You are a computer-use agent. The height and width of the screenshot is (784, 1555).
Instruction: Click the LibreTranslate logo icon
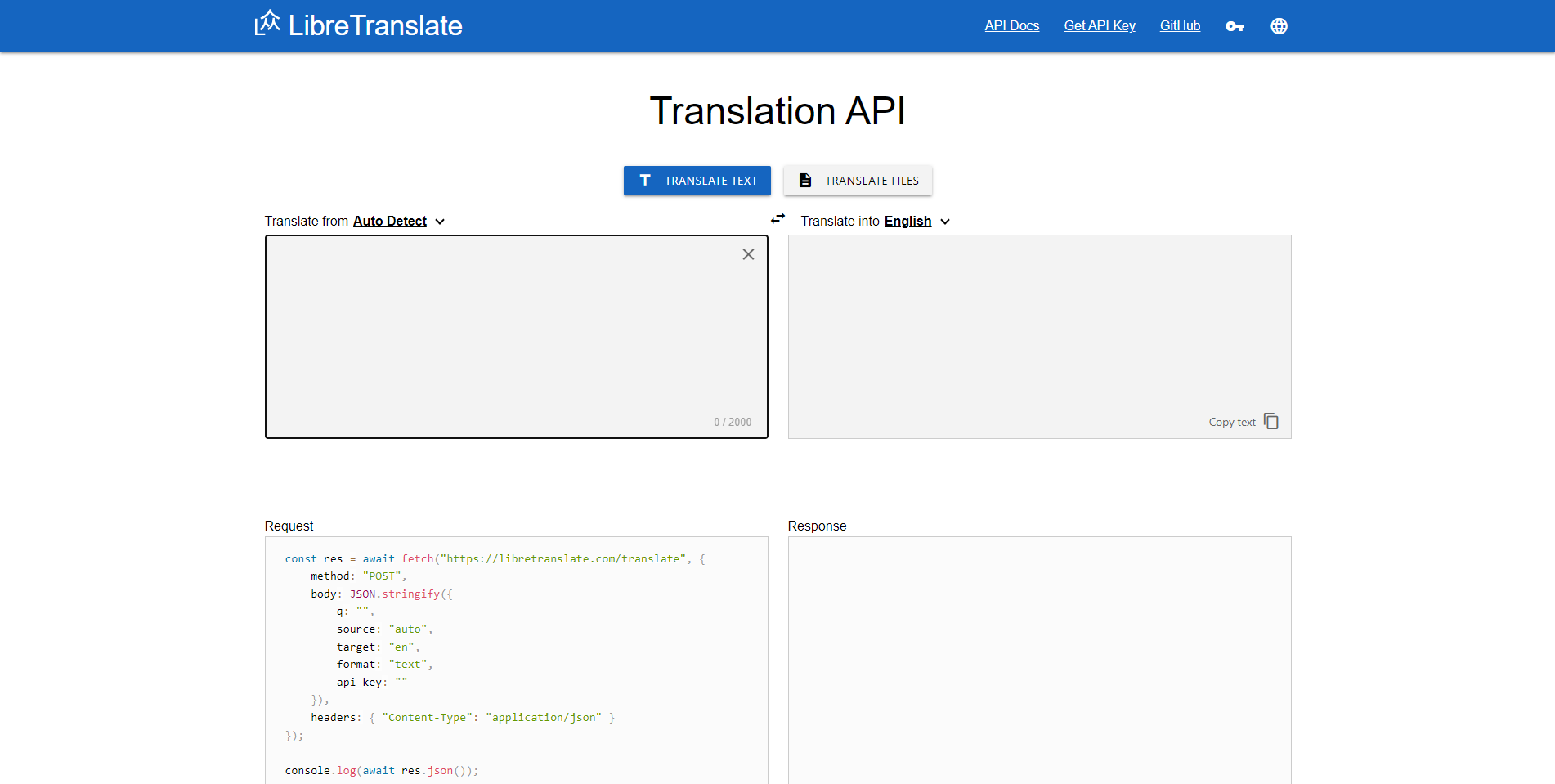point(267,23)
